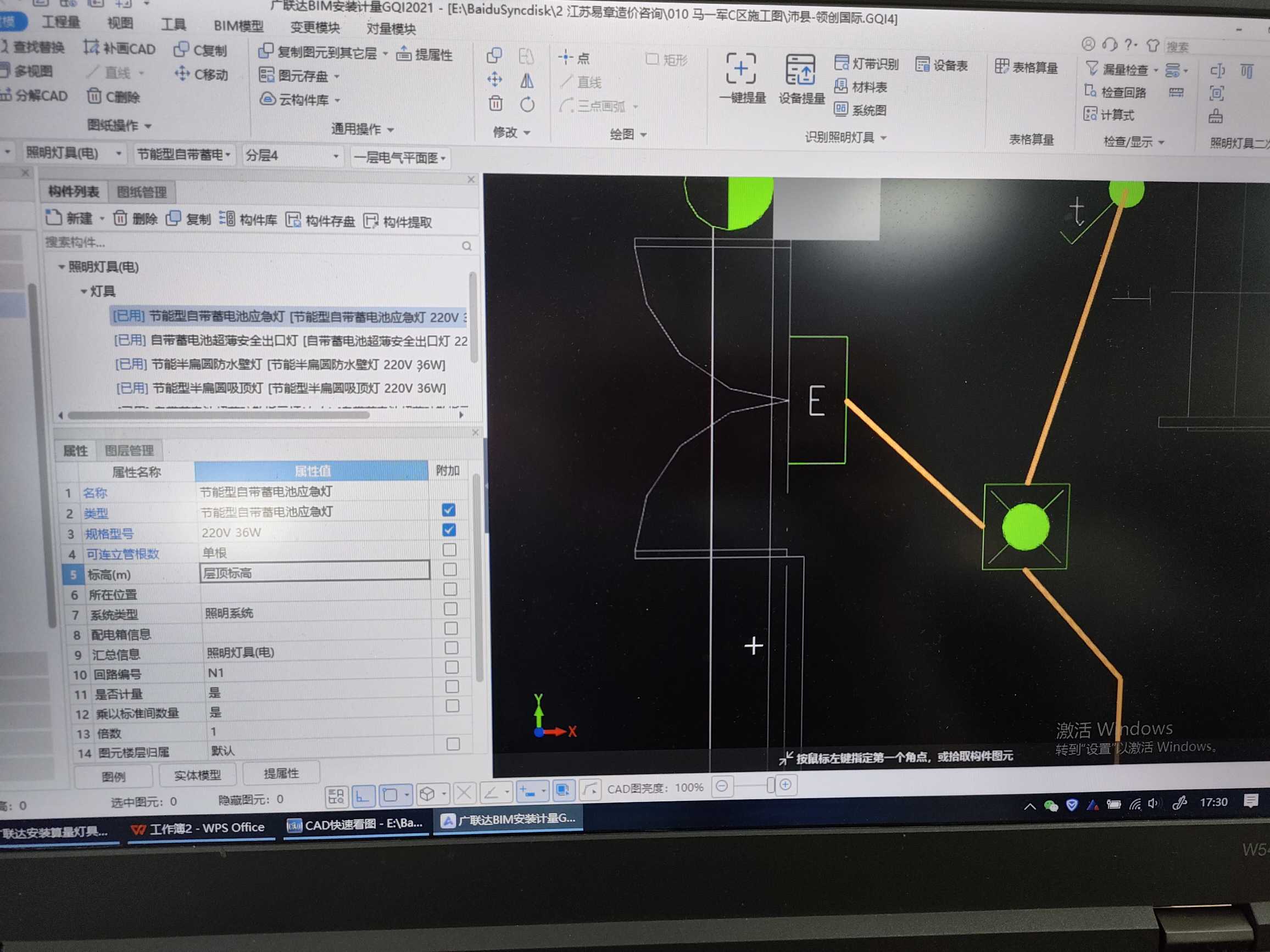Collapse 灯具 tree node
Image resolution: width=1270 pixels, height=952 pixels.
[x=83, y=292]
